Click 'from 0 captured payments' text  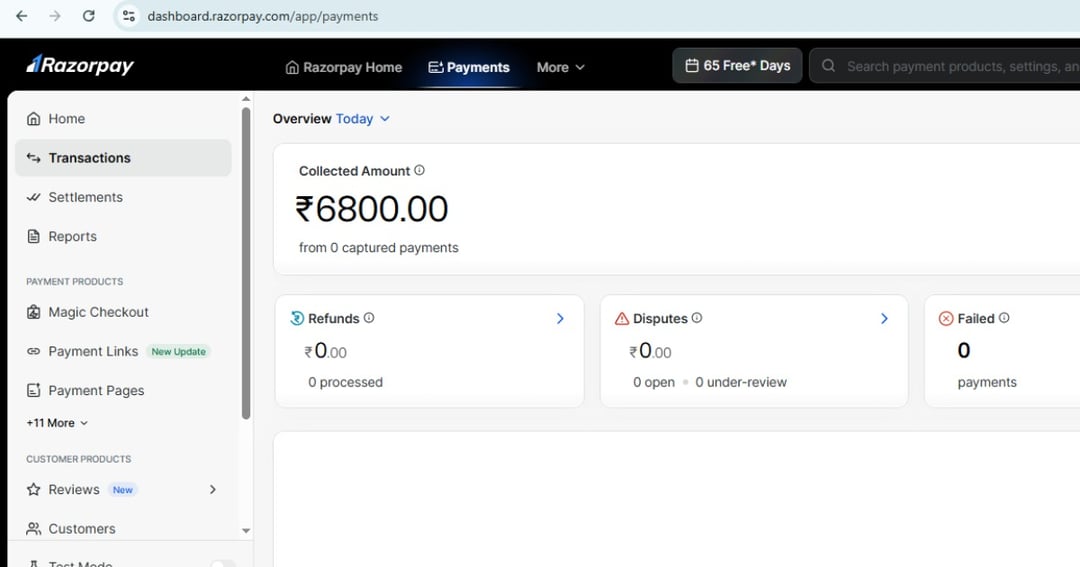[378, 247]
